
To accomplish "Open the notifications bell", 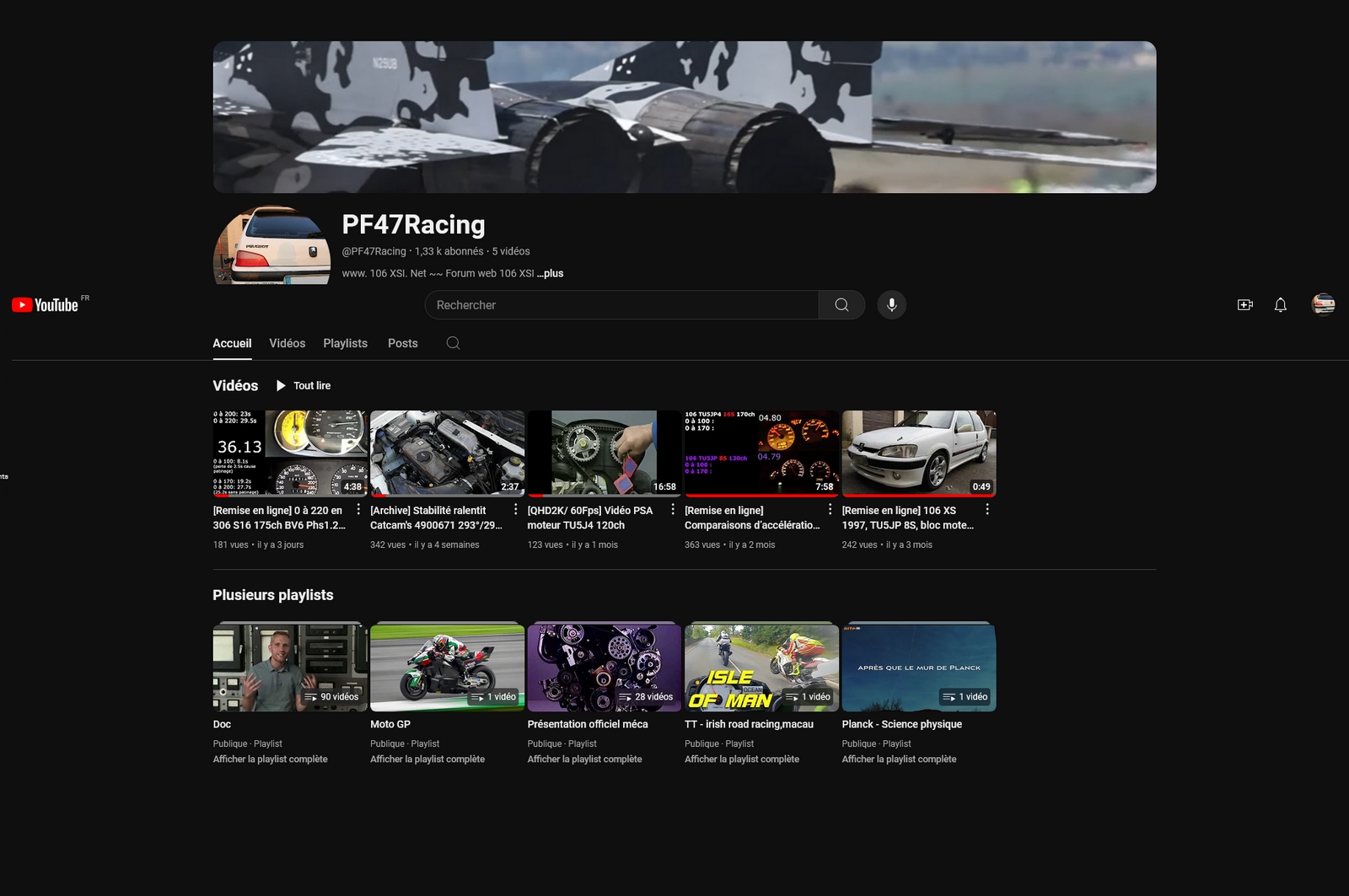I will click(x=1280, y=305).
